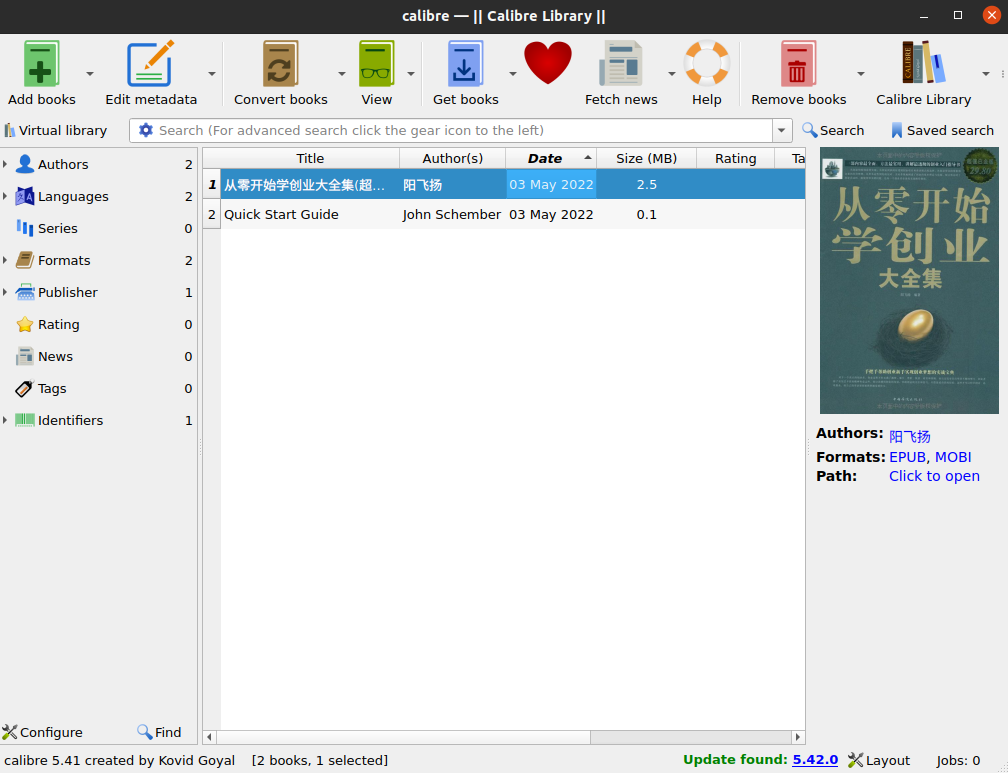Screen dimensions: 1008x773
Task: Open the View book icon
Action: pos(376,64)
